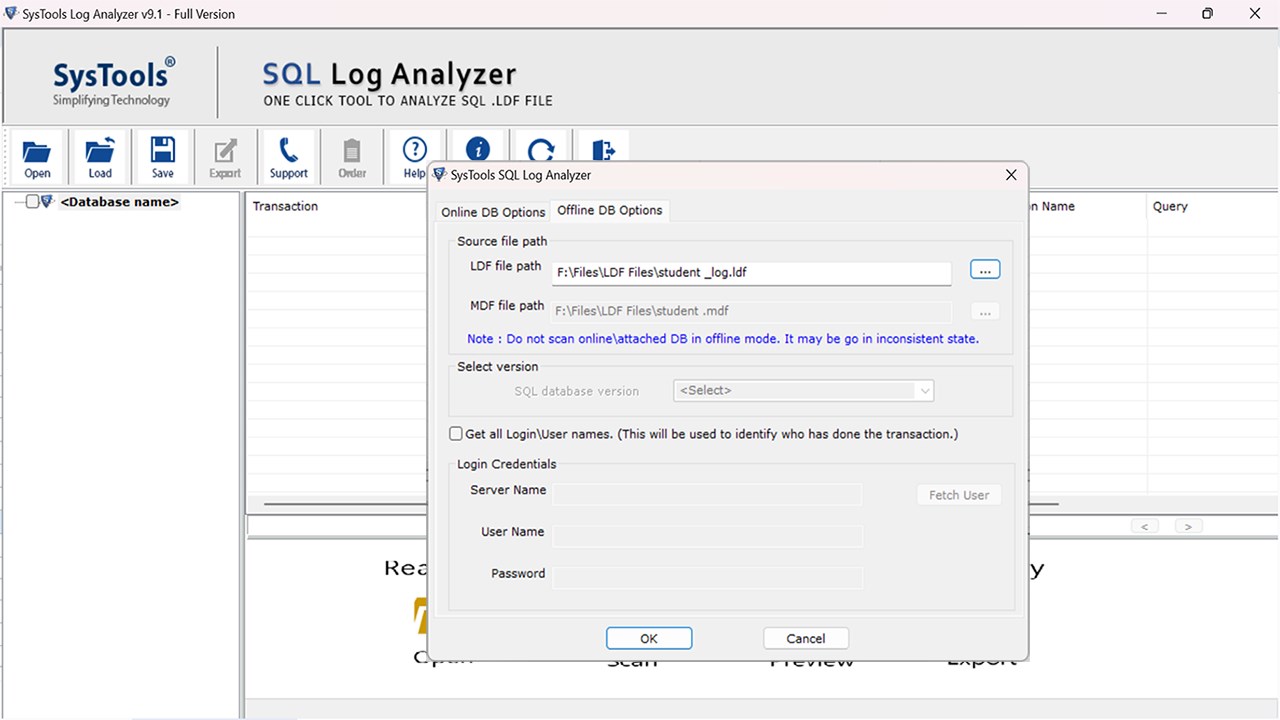The image size is (1280, 720).
Task: Click the MDF file path field
Action: pos(751,311)
